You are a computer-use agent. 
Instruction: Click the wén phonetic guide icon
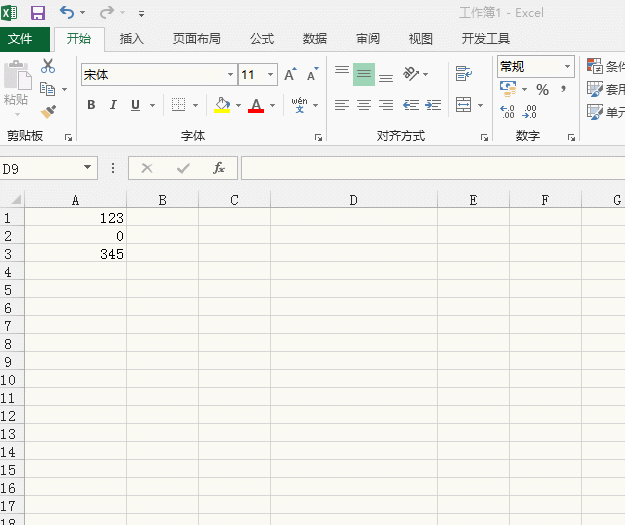coord(299,105)
